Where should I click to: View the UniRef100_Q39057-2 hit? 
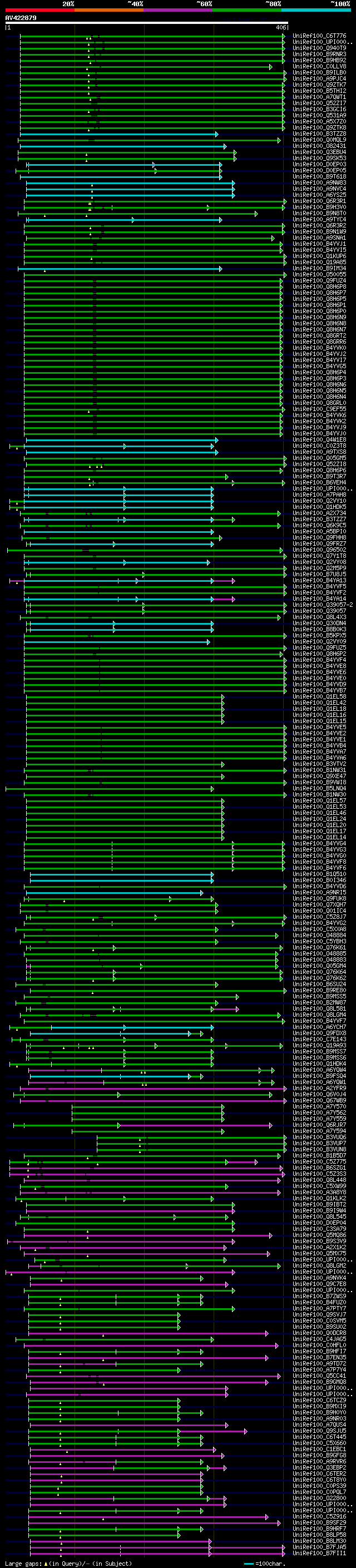323,605
